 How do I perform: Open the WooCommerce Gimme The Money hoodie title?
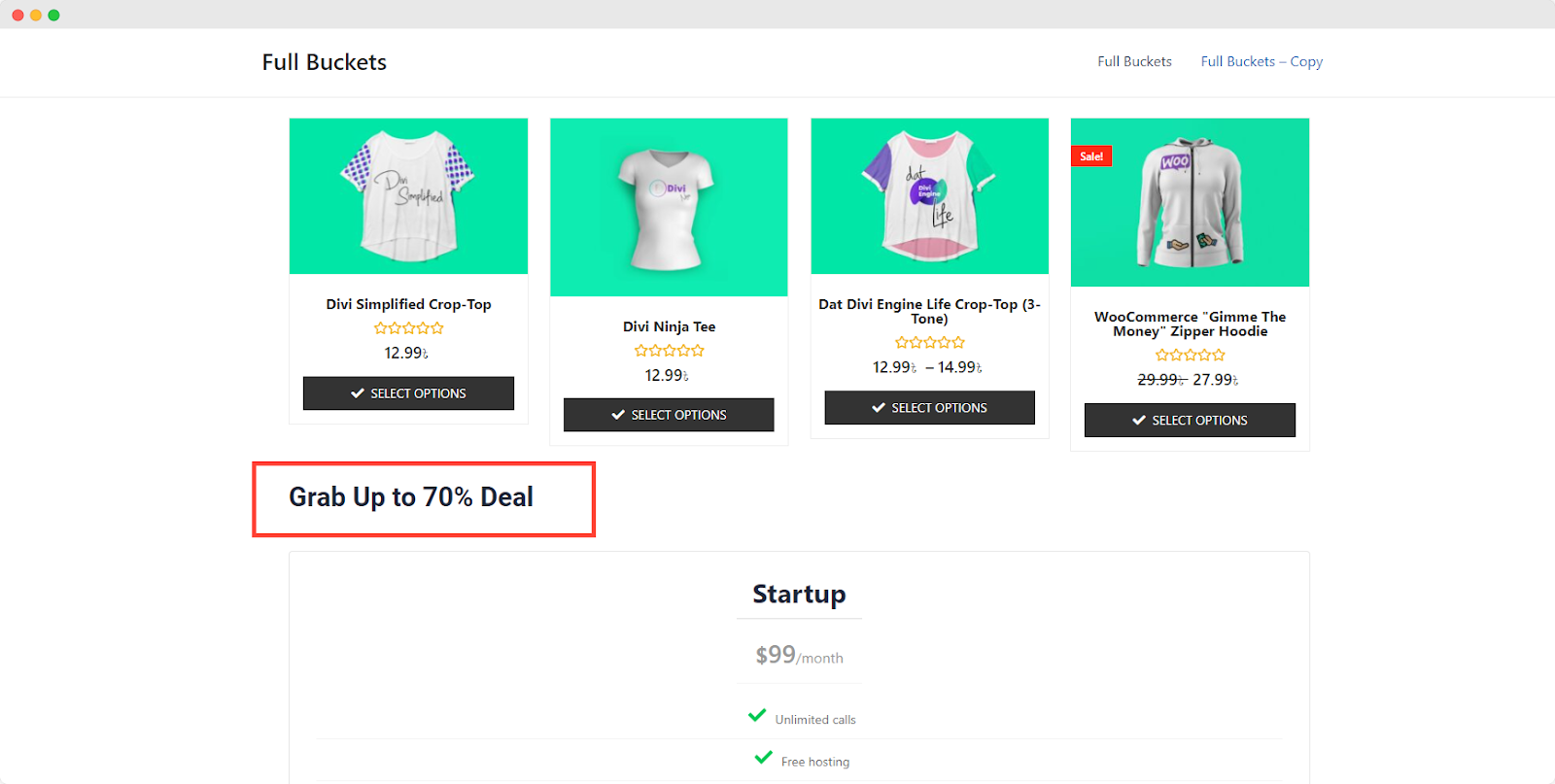click(1190, 324)
